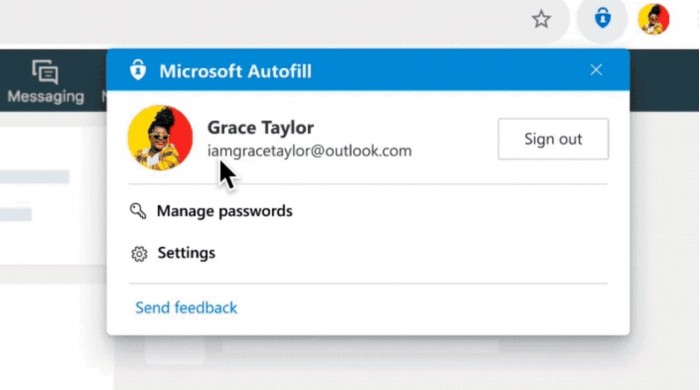The width and height of the screenshot is (700, 390).
Task: Bookmark this page with the star icon
Action: point(541,19)
